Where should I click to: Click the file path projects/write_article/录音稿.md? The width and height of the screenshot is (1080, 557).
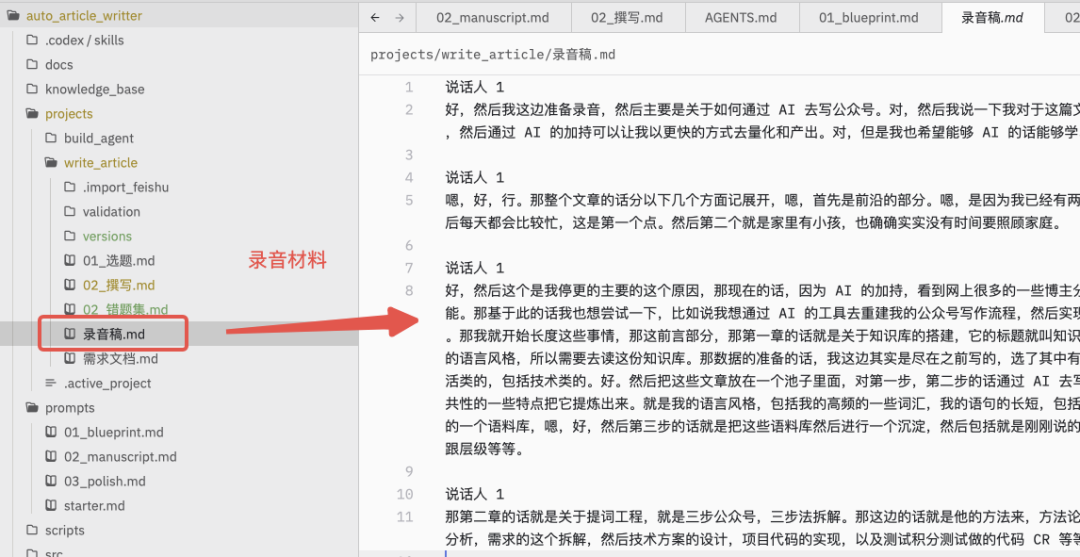[492, 55]
